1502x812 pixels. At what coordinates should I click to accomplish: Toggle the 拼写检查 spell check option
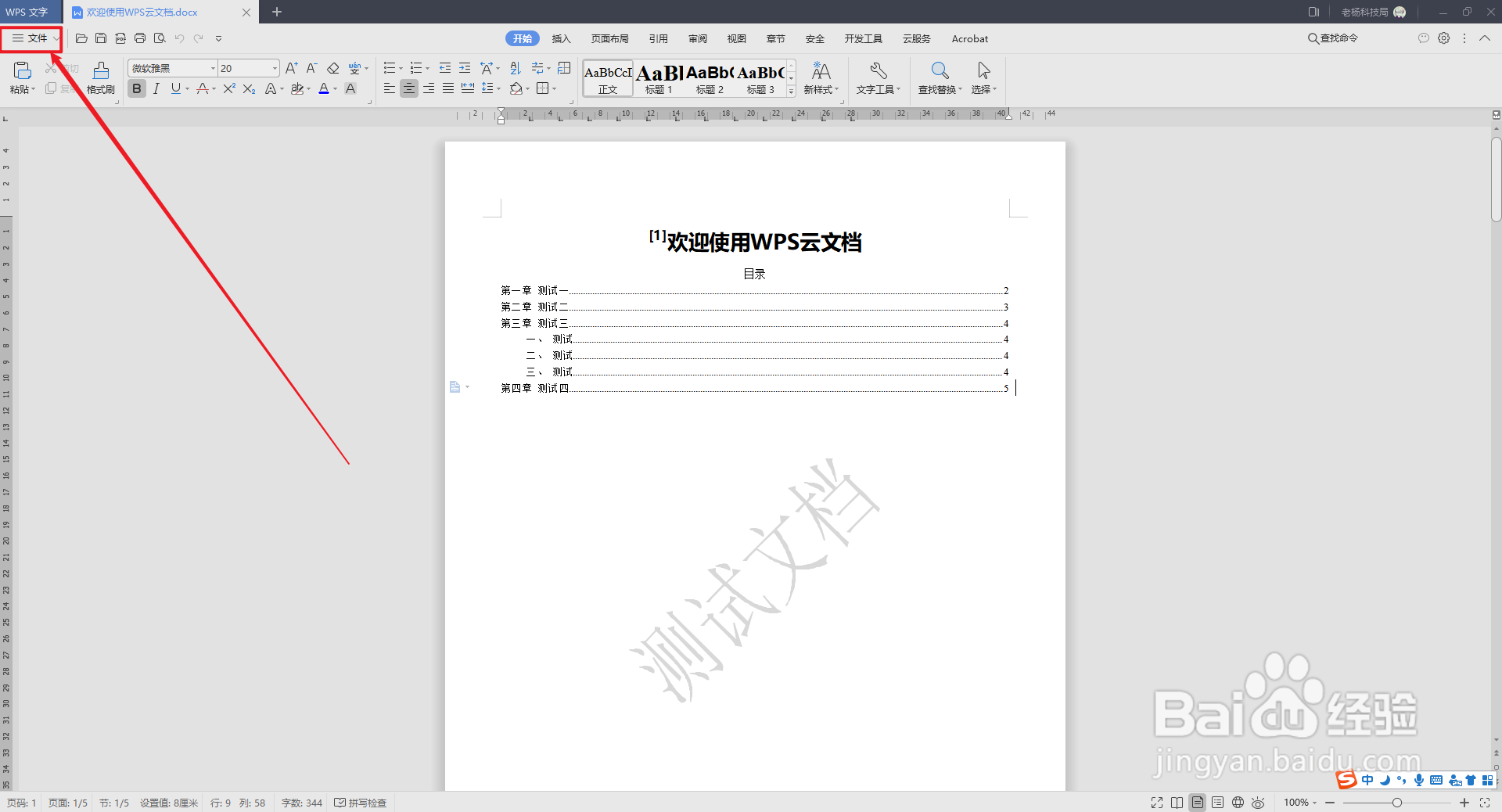[x=361, y=803]
